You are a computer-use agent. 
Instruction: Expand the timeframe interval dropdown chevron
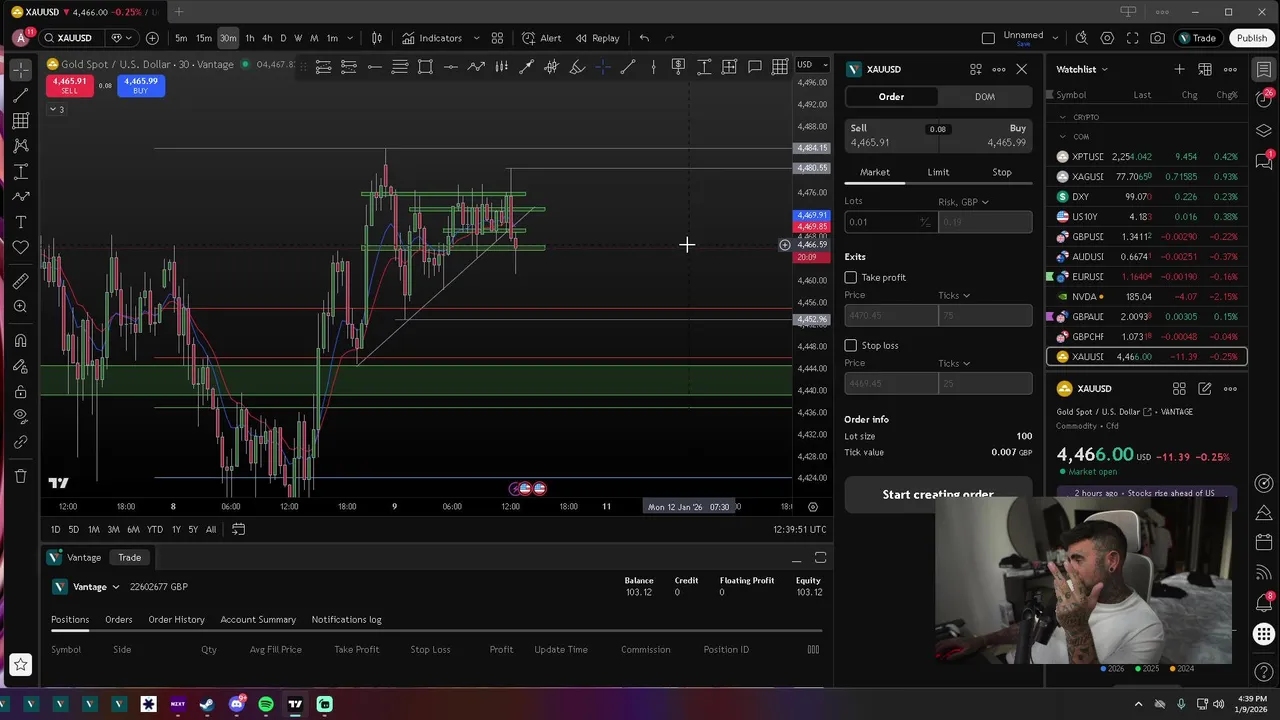(x=350, y=38)
